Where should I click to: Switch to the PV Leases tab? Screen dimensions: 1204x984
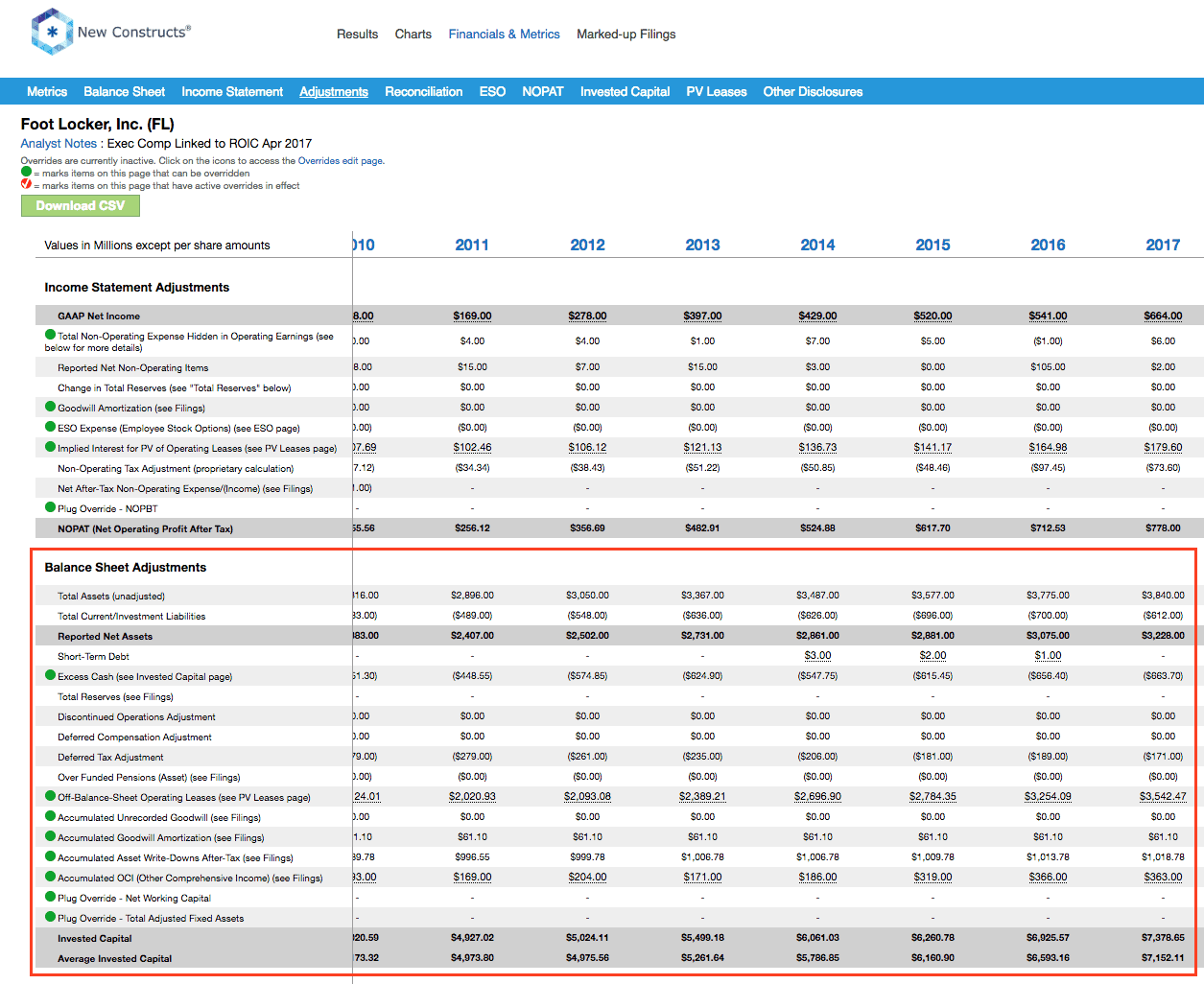(717, 91)
